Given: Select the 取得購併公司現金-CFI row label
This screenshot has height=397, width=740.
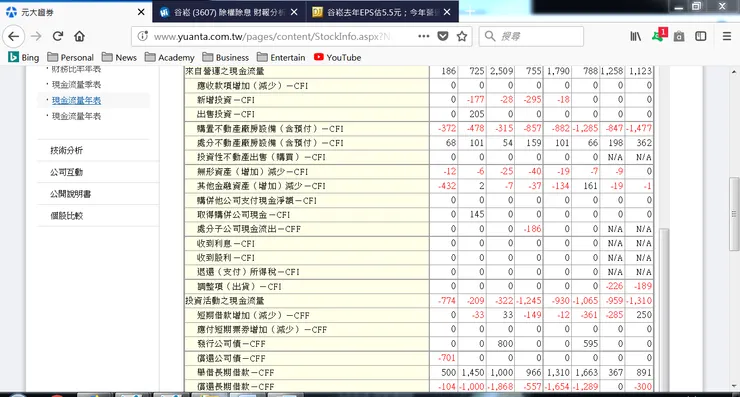Looking at the screenshot, I should 243,214.
